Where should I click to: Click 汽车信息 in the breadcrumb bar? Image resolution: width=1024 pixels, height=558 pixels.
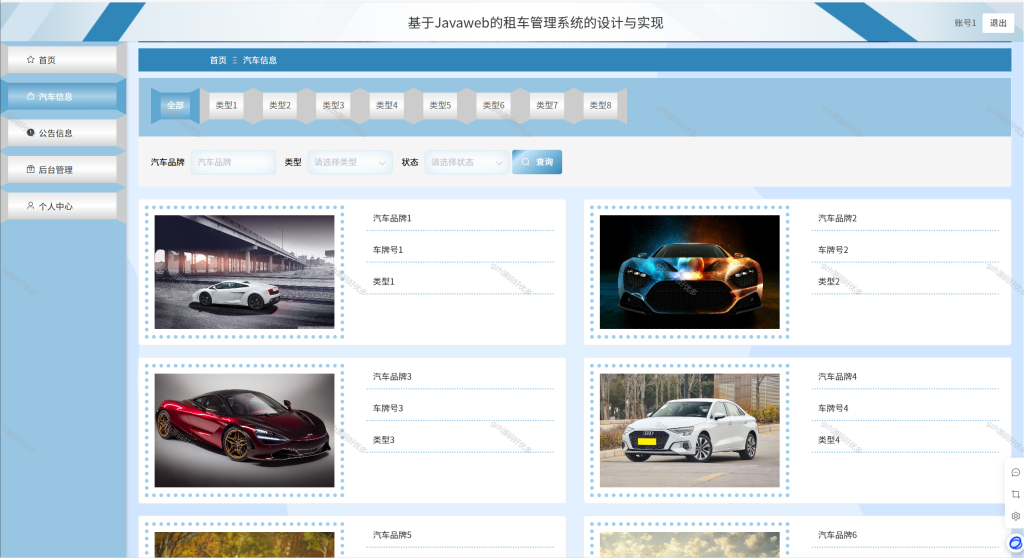pos(260,60)
